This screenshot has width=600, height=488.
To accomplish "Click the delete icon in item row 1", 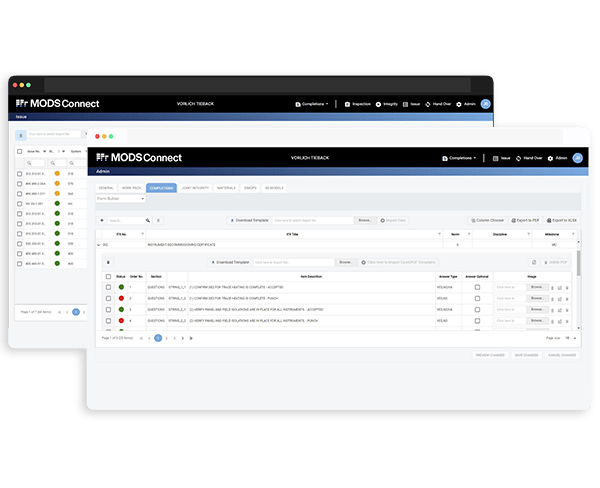I will (x=567, y=288).
